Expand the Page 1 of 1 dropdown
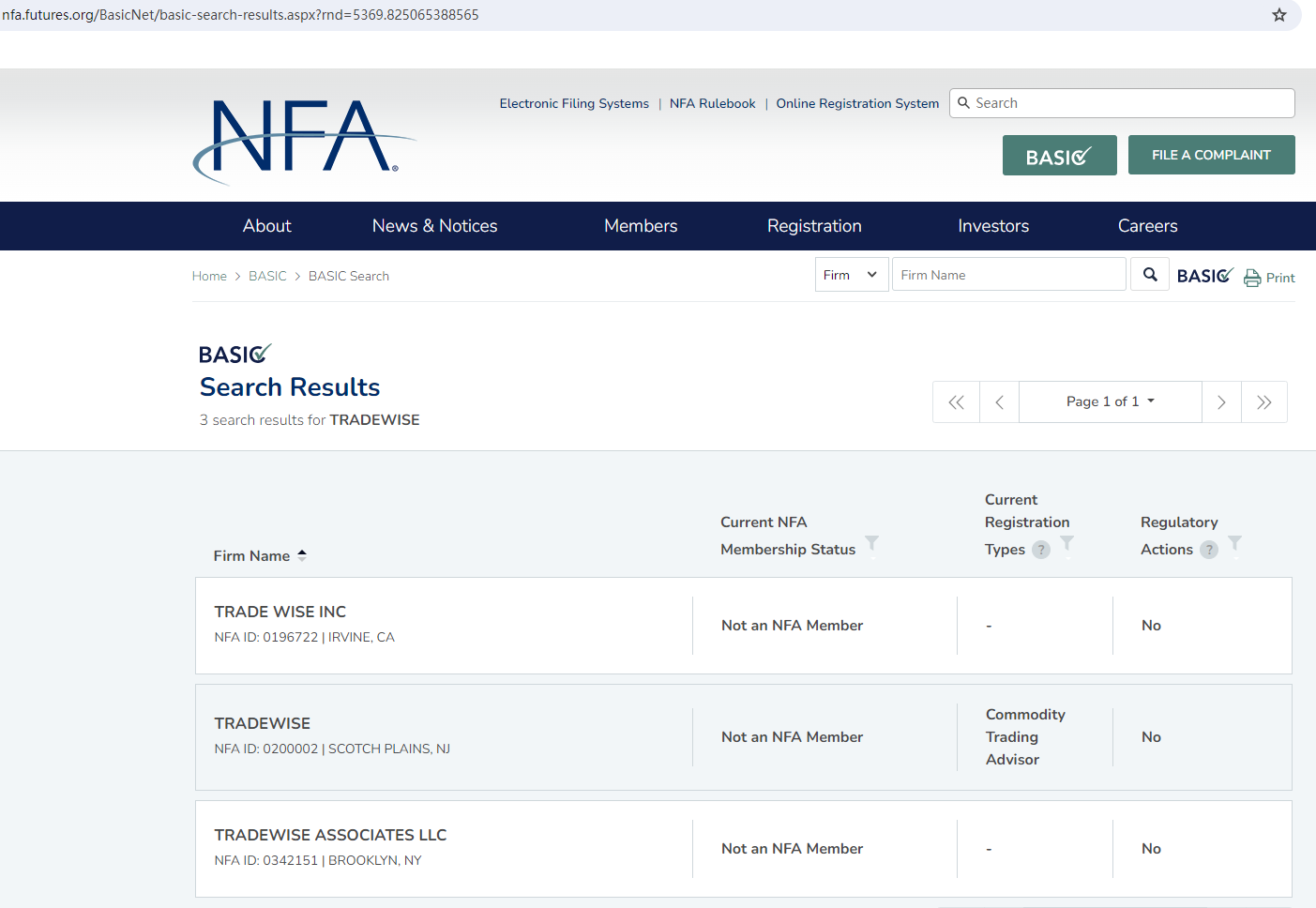The height and width of the screenshot is (908, 1316). coord(1110,401)
